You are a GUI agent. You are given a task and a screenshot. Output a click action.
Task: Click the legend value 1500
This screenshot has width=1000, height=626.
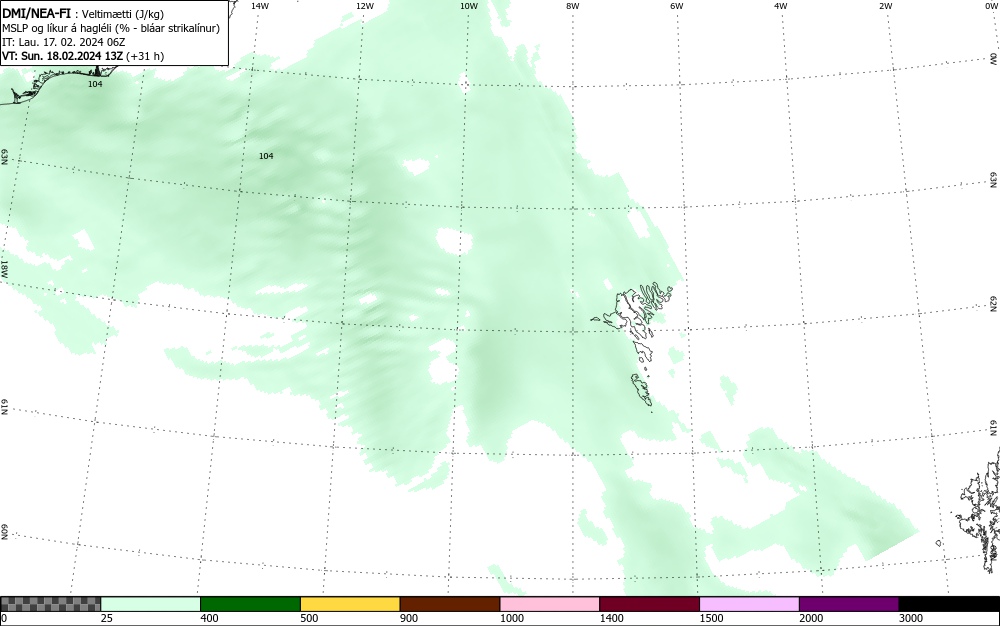[x=711, y=618]
